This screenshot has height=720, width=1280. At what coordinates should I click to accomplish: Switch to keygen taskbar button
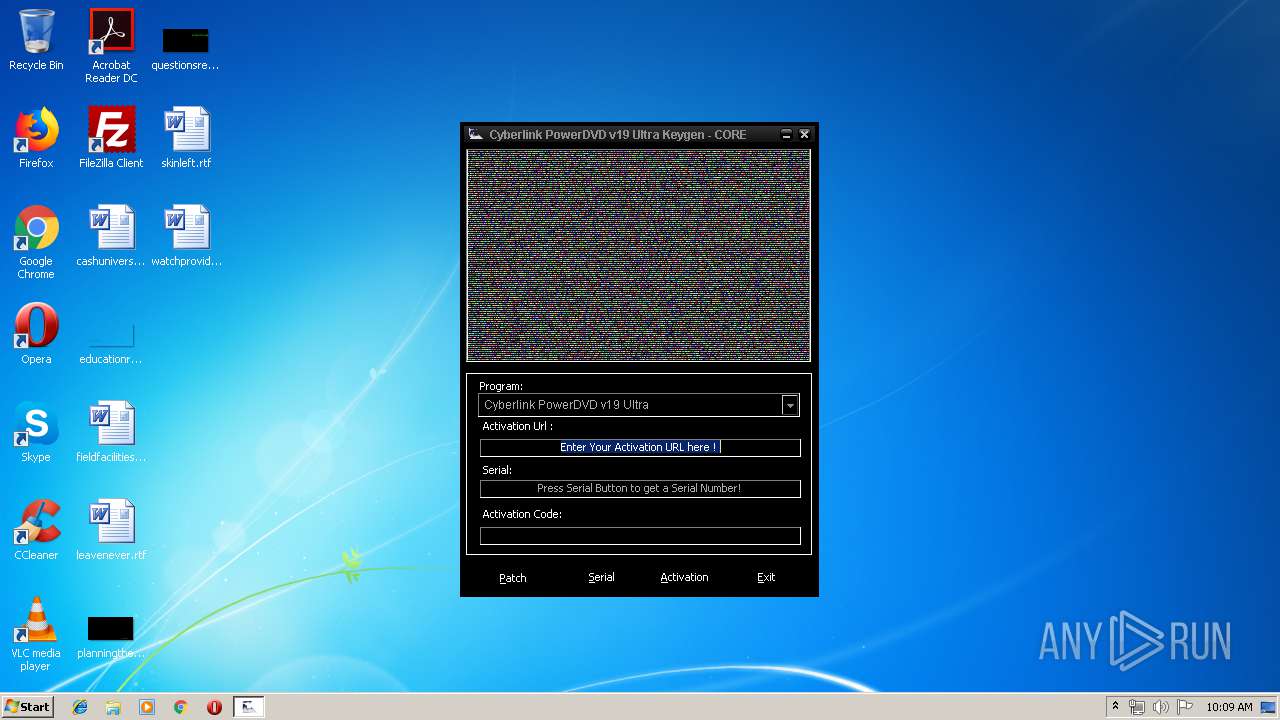(x=248, y=707)
